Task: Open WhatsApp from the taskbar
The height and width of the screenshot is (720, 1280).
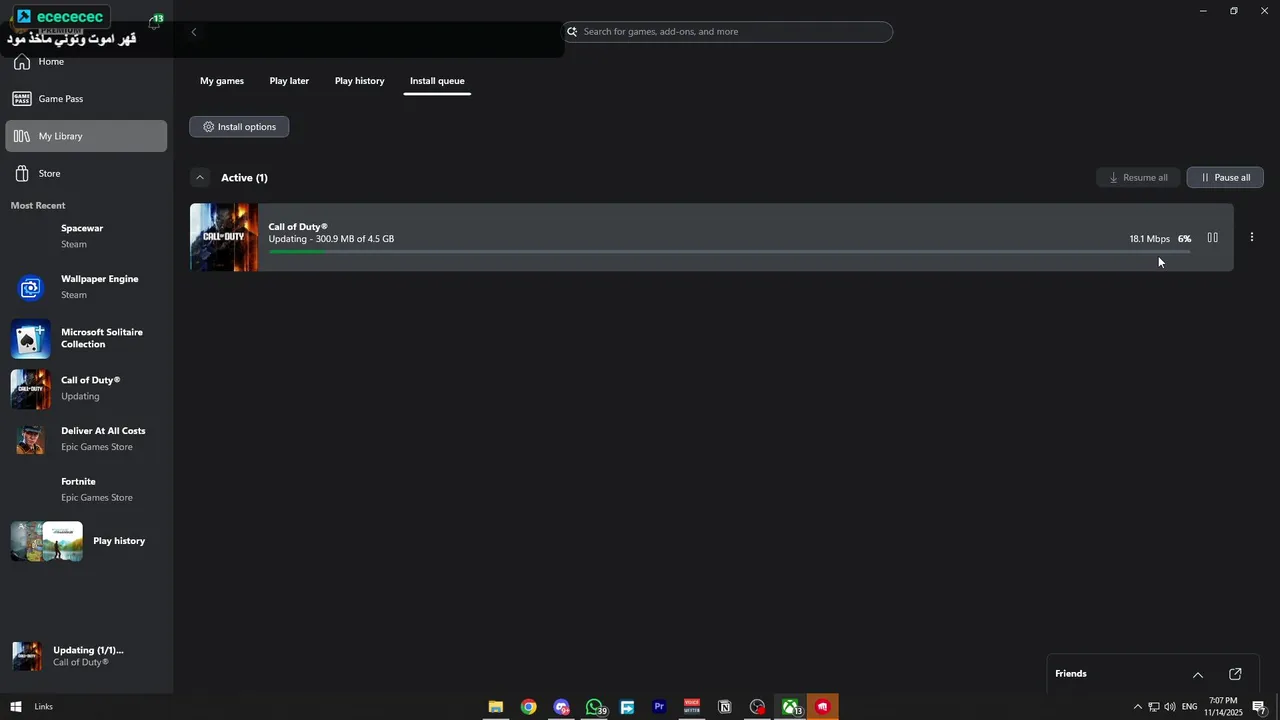Action: 594,707
